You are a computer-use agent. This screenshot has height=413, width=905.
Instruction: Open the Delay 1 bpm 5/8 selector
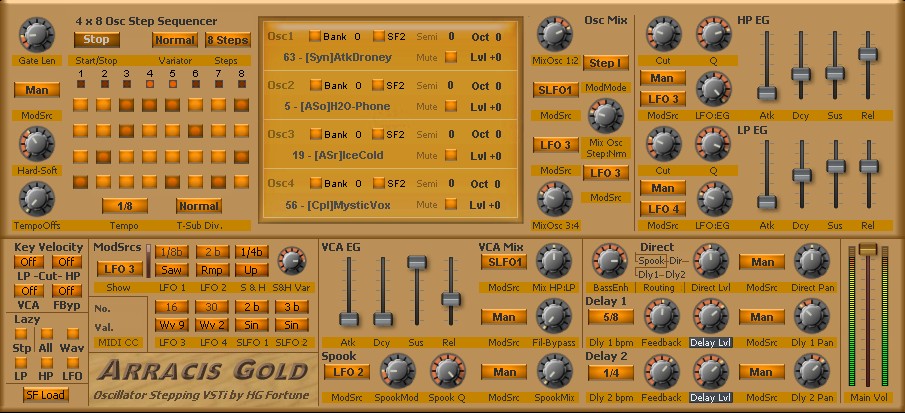(609, 317)
